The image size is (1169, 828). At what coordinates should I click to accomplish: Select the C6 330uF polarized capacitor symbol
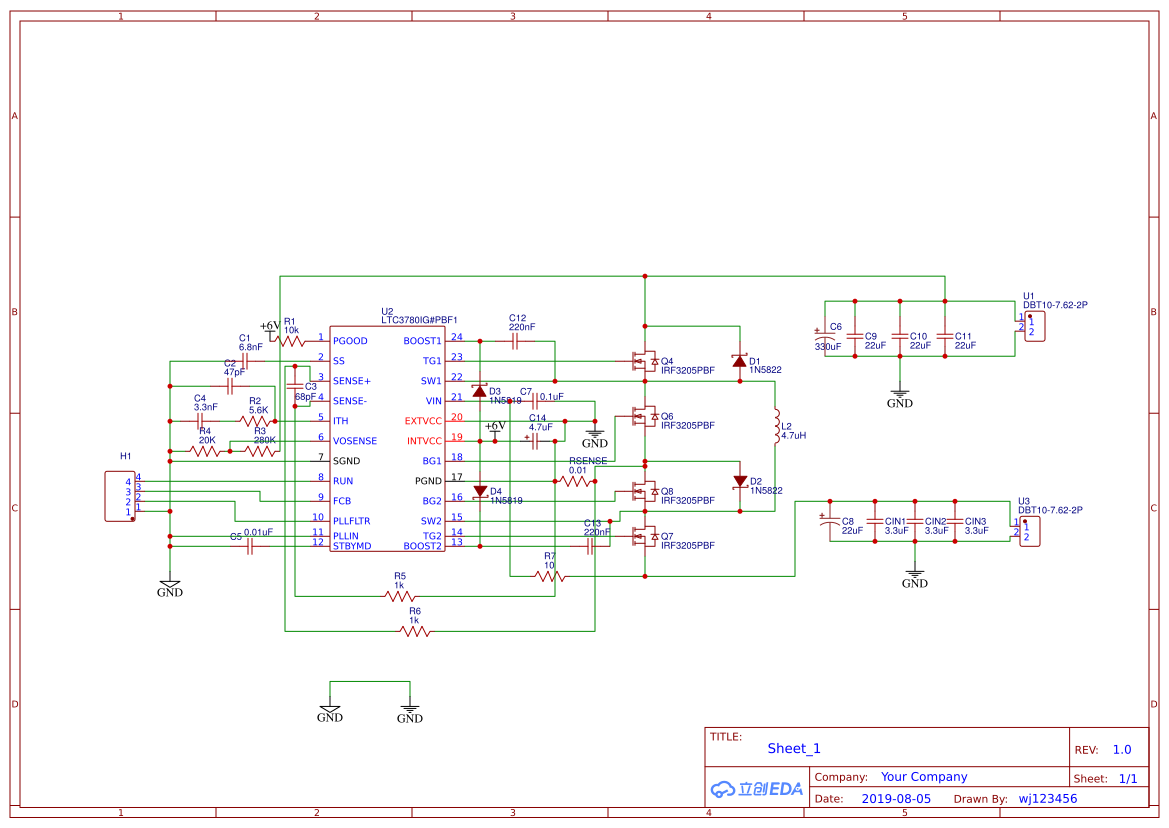pyautogui.click(x=825, y=336)
